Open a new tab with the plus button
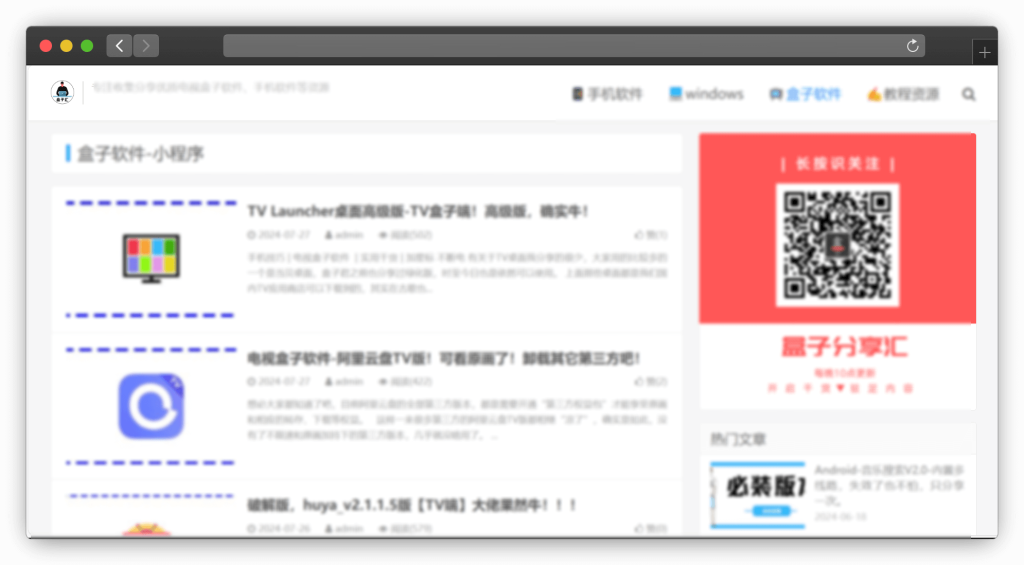The width and height of the screenshot is (1024, 565). [x=984, y=52]
